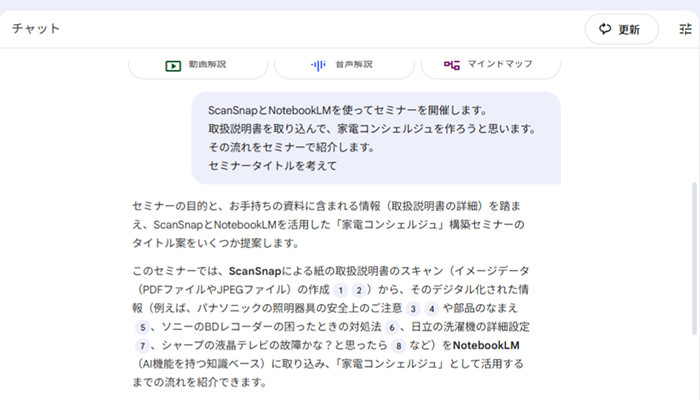700x400 pixels.
Task: Open the 動画解説 video overview button
Action: [198, 66]
